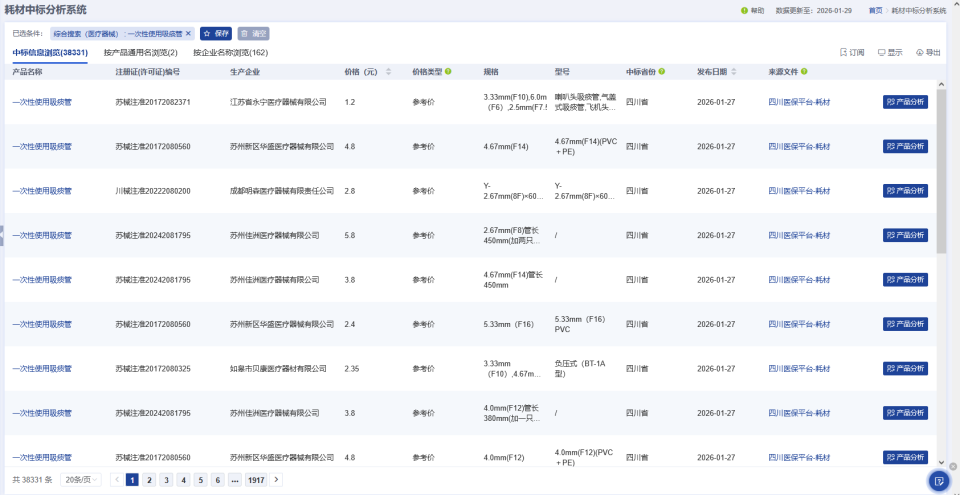
Task: Click the 共 38331 条 total count
Action: pyautogui.click(x=32, y=480)
